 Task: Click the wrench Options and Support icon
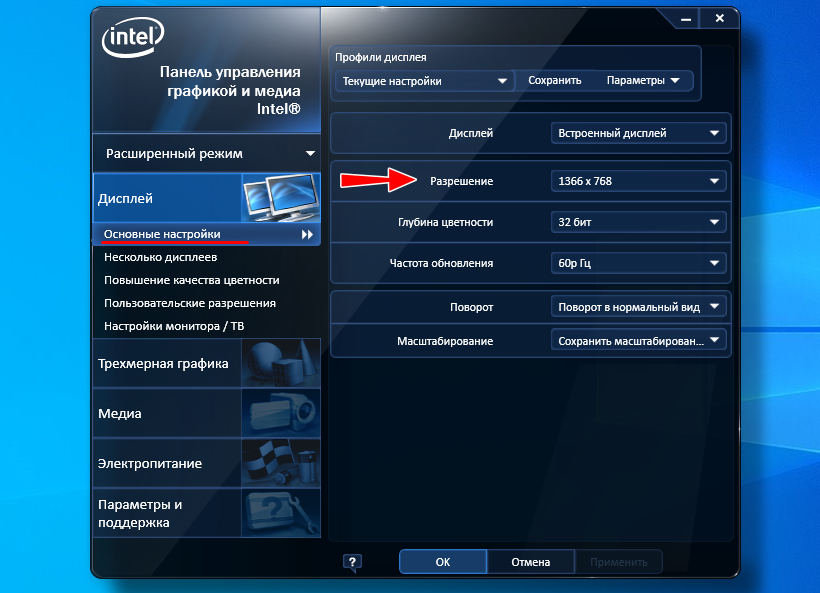[x=281, y=513]
